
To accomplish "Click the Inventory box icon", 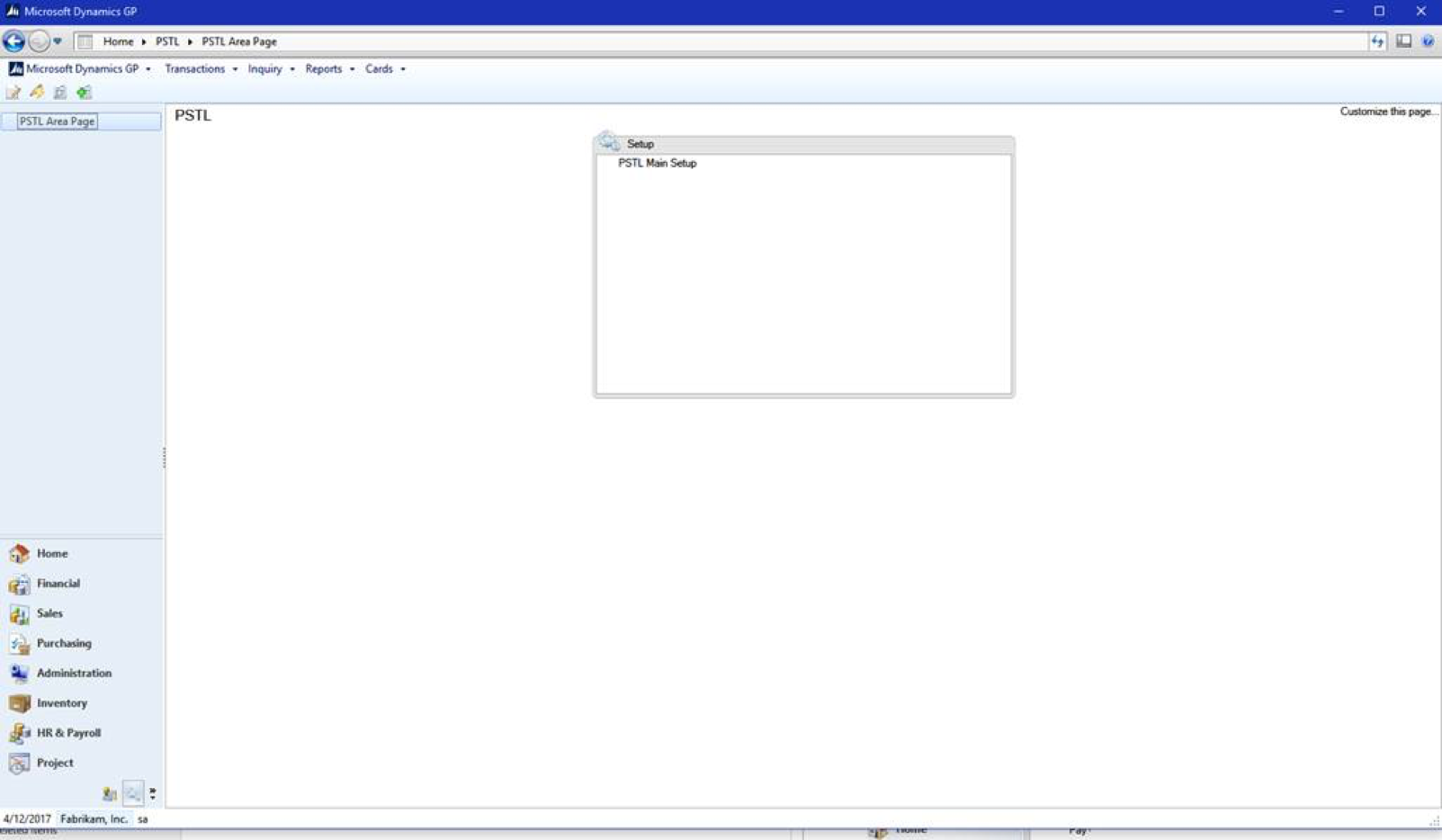I will coord(19,702).
